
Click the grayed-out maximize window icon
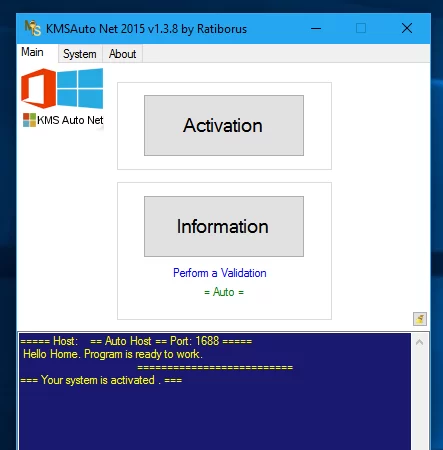coord(361,28)
